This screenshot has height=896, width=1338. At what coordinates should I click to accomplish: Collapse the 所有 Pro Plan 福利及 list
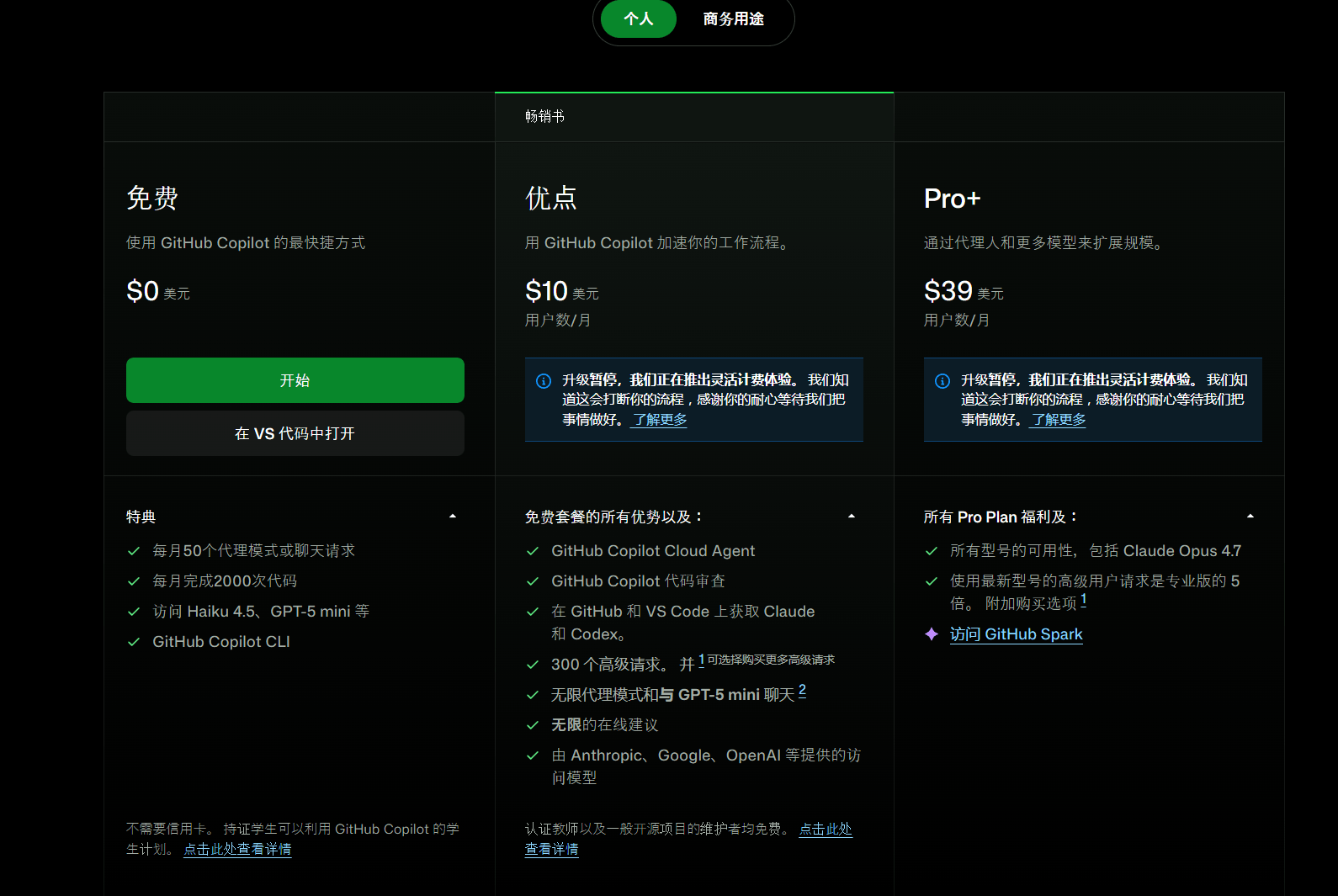coord(1250,516)
